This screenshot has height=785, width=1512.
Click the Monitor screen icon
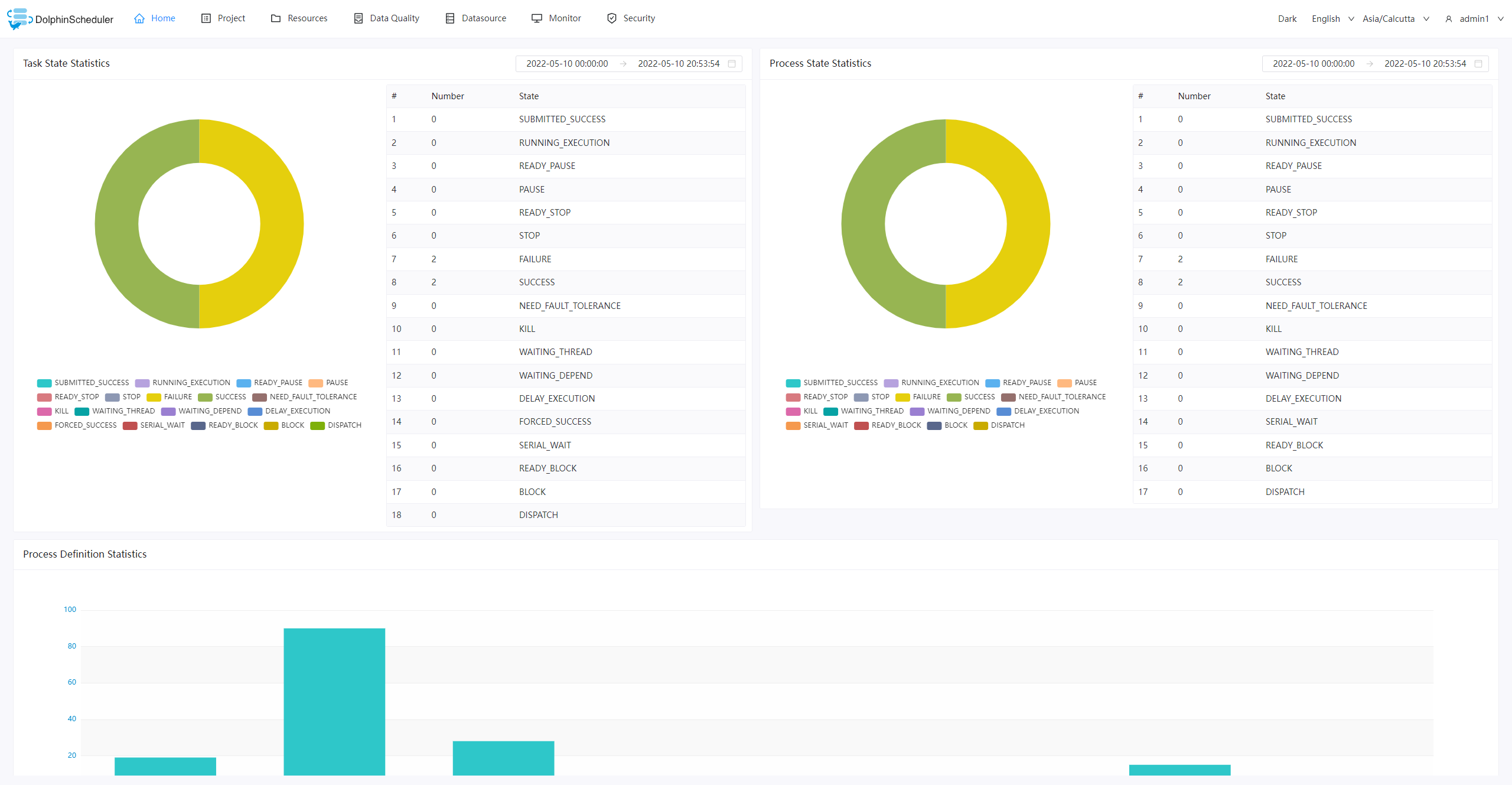coord(537,18)
